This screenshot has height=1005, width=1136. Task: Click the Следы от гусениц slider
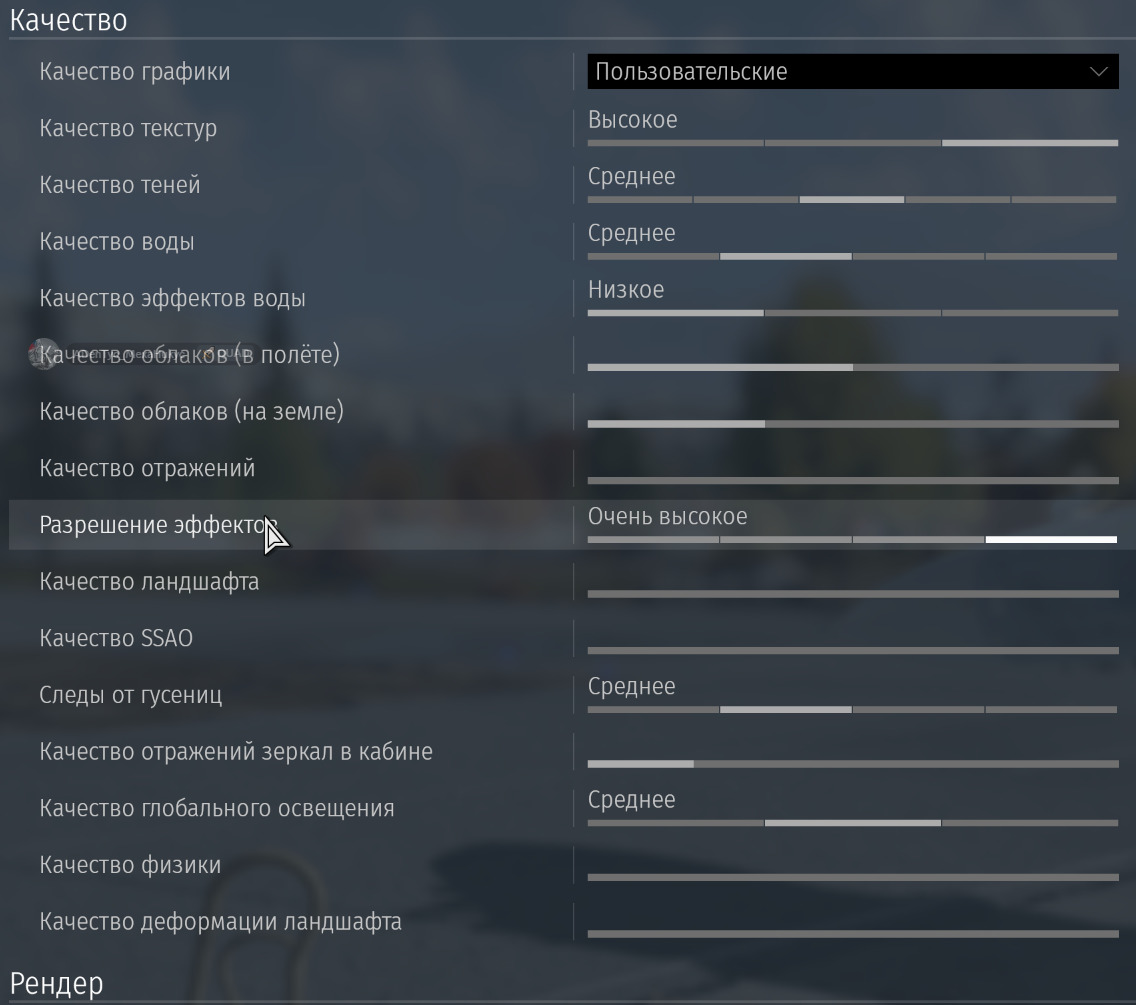(x=852, y=710)
